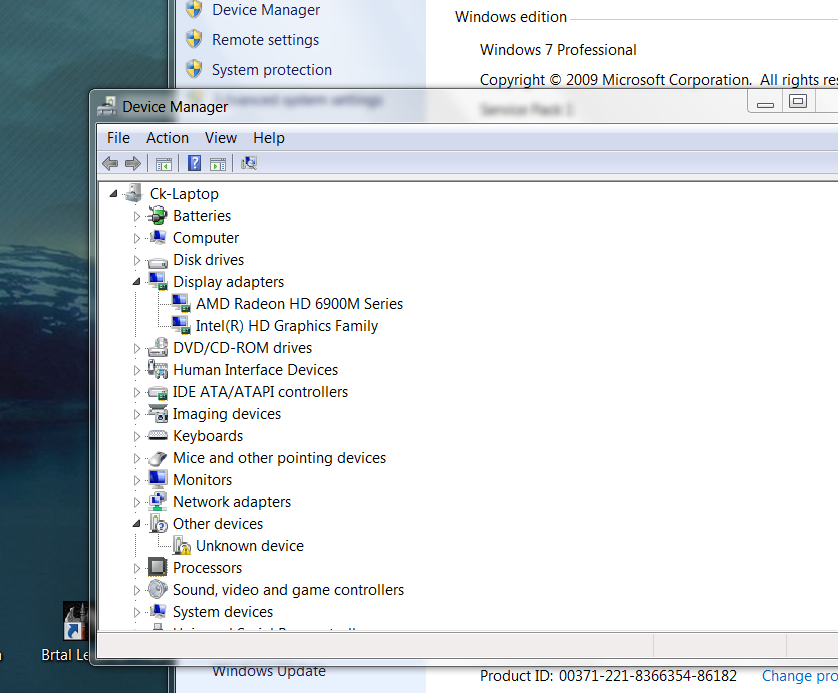Click the Imaging devices camera icon
Screen dimensions: 838x693
[158, 414]
